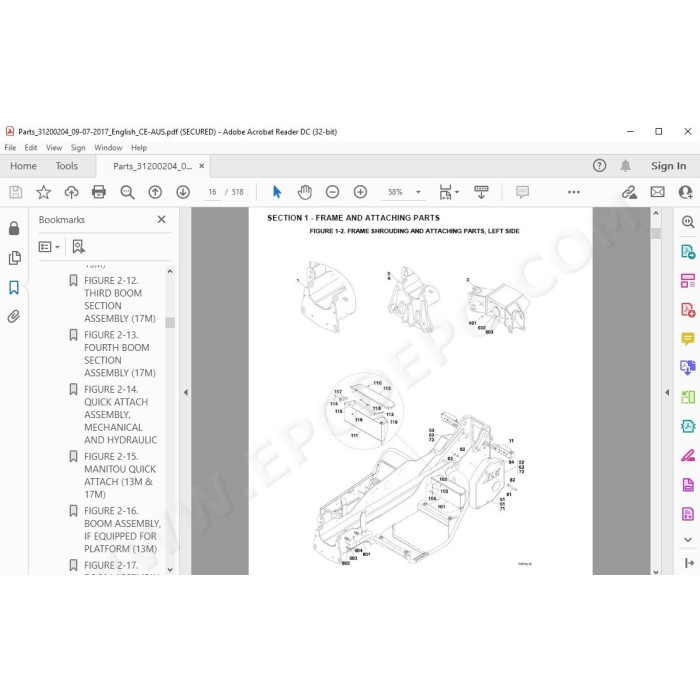This screenshot has width=700, height=700.
Task: Activate the hand pan tool
Action: pyautogui.click(x=304, y=192)
